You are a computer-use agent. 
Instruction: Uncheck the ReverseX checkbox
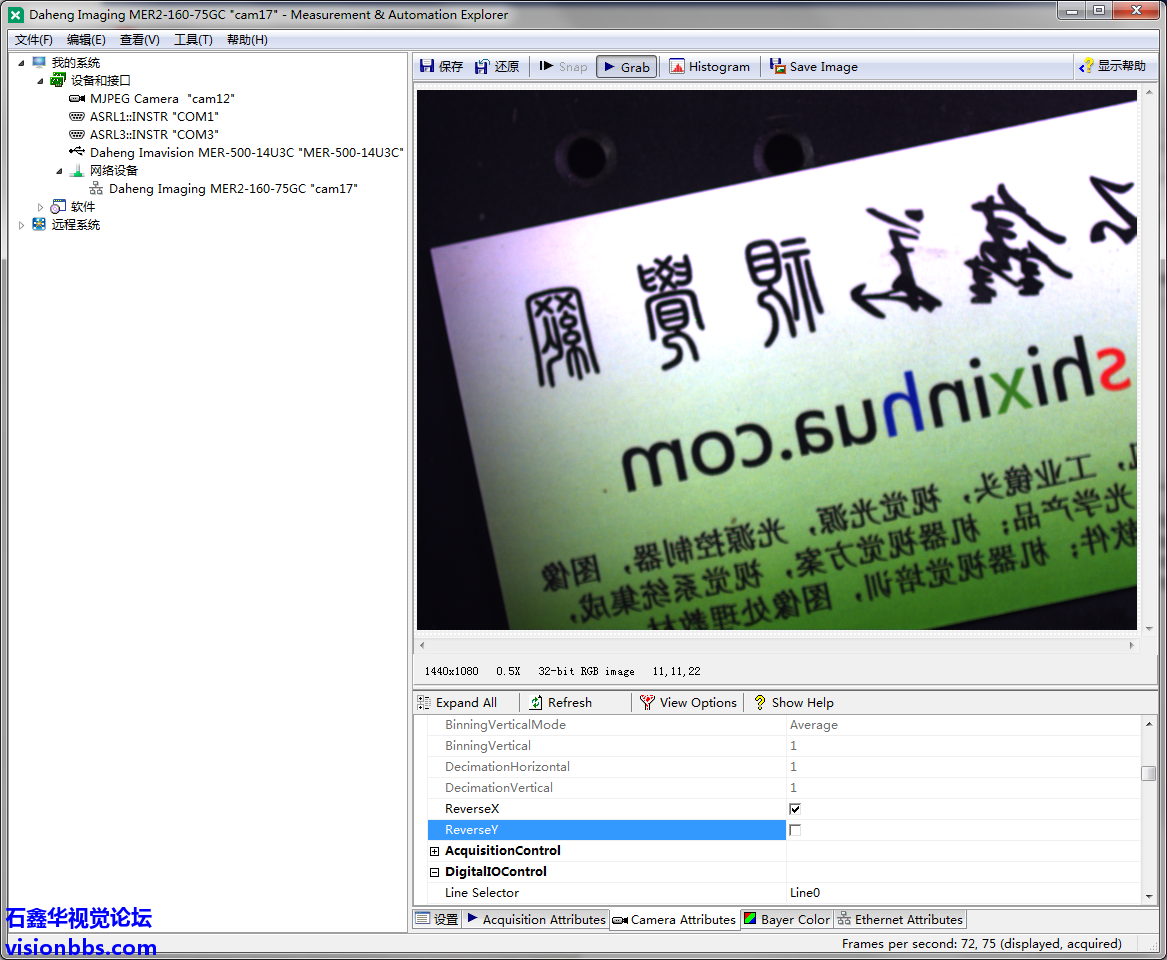795,809
